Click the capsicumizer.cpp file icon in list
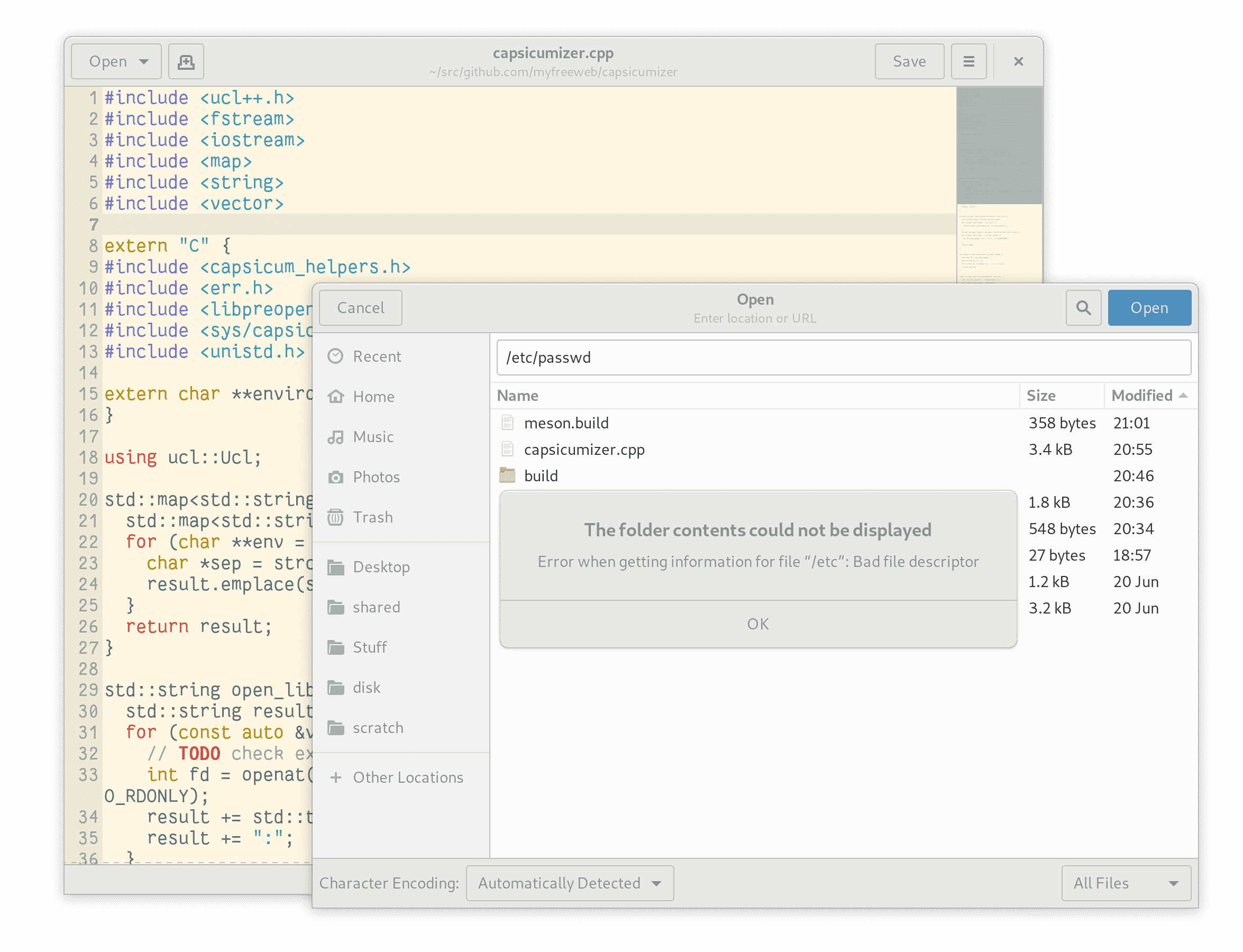 (507, 450)
